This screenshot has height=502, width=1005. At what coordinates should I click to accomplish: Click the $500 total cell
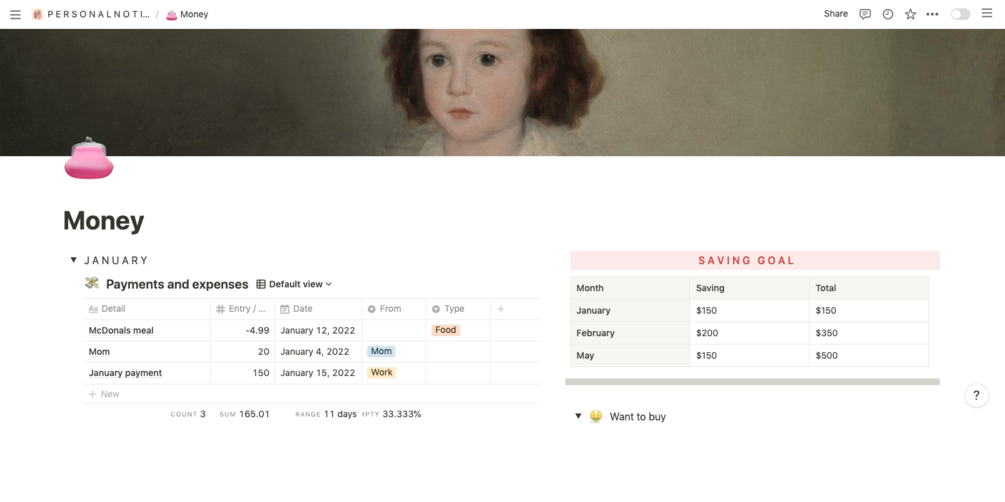[868, 355]
